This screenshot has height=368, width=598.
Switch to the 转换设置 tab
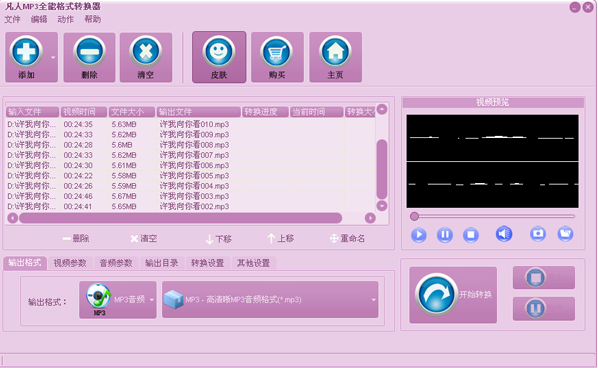(x=207, y=263)
